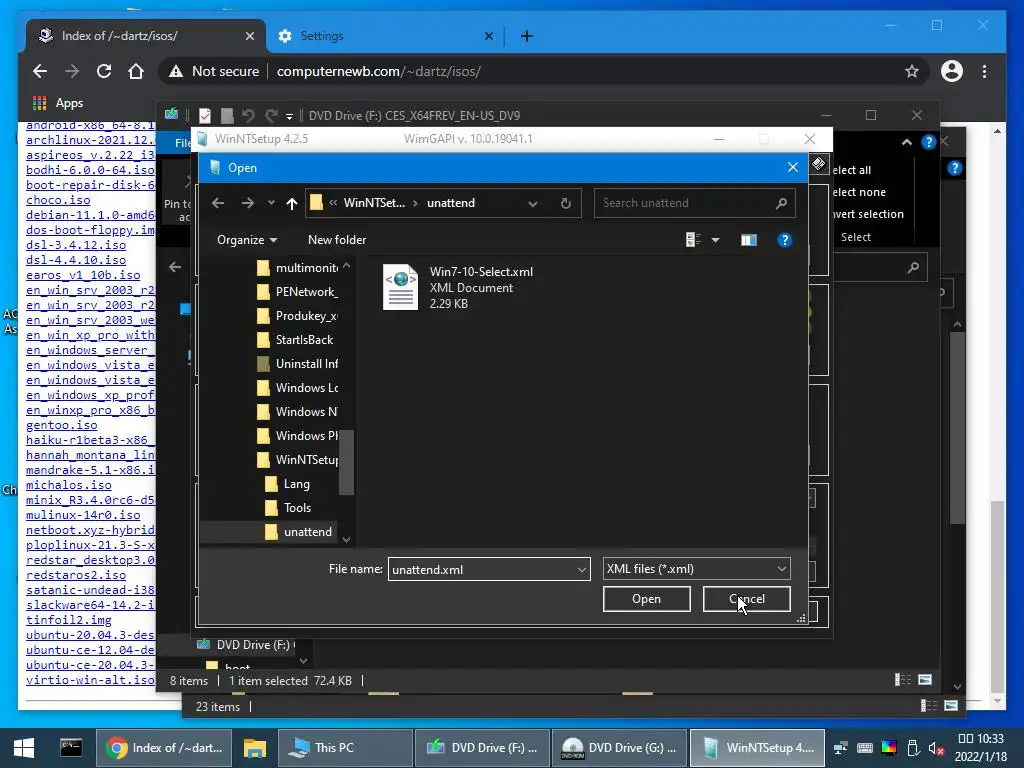Expand the File name history dropdown

click(581, 569)
